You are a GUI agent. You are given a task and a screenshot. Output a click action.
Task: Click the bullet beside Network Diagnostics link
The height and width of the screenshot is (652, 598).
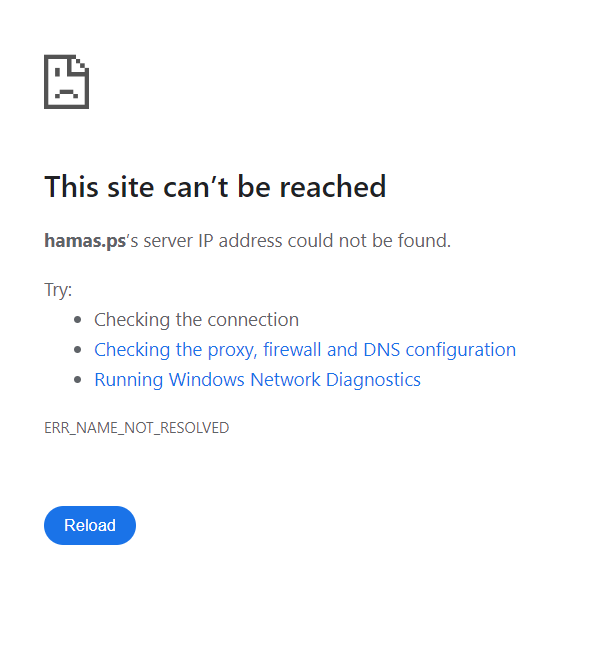77,380
